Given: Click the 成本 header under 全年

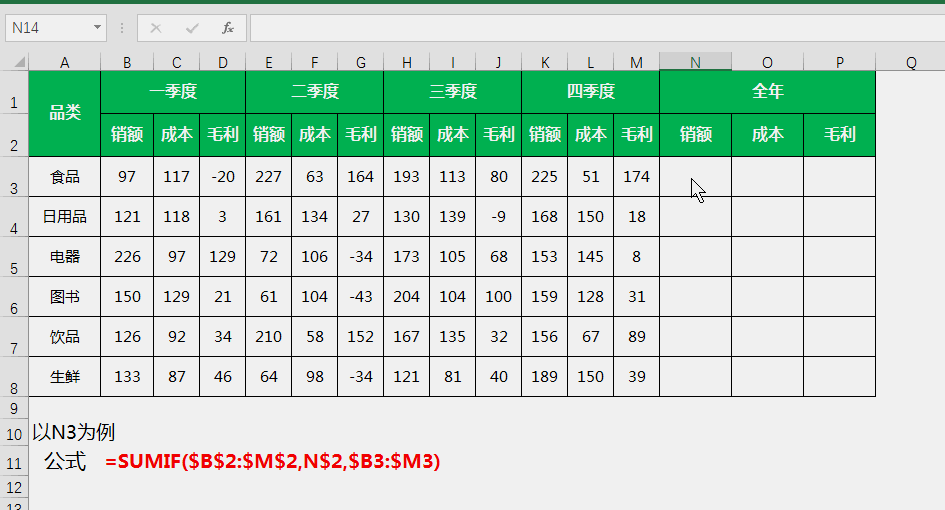Looking at the screenshot, I should (x=767, y=134).
